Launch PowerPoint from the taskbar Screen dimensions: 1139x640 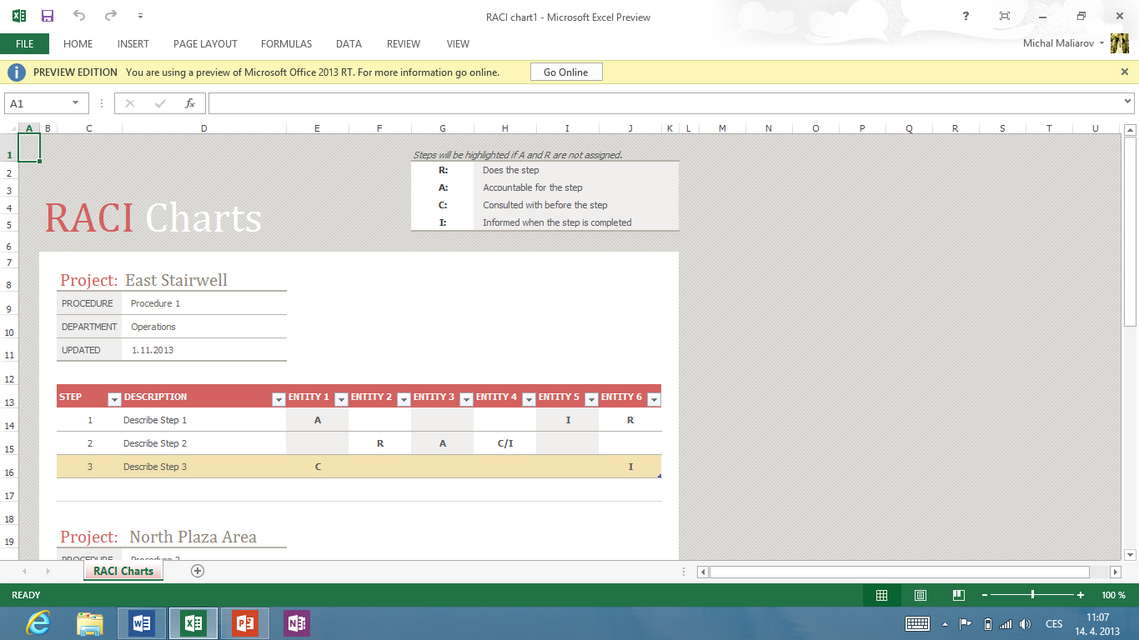pos(244,623)
